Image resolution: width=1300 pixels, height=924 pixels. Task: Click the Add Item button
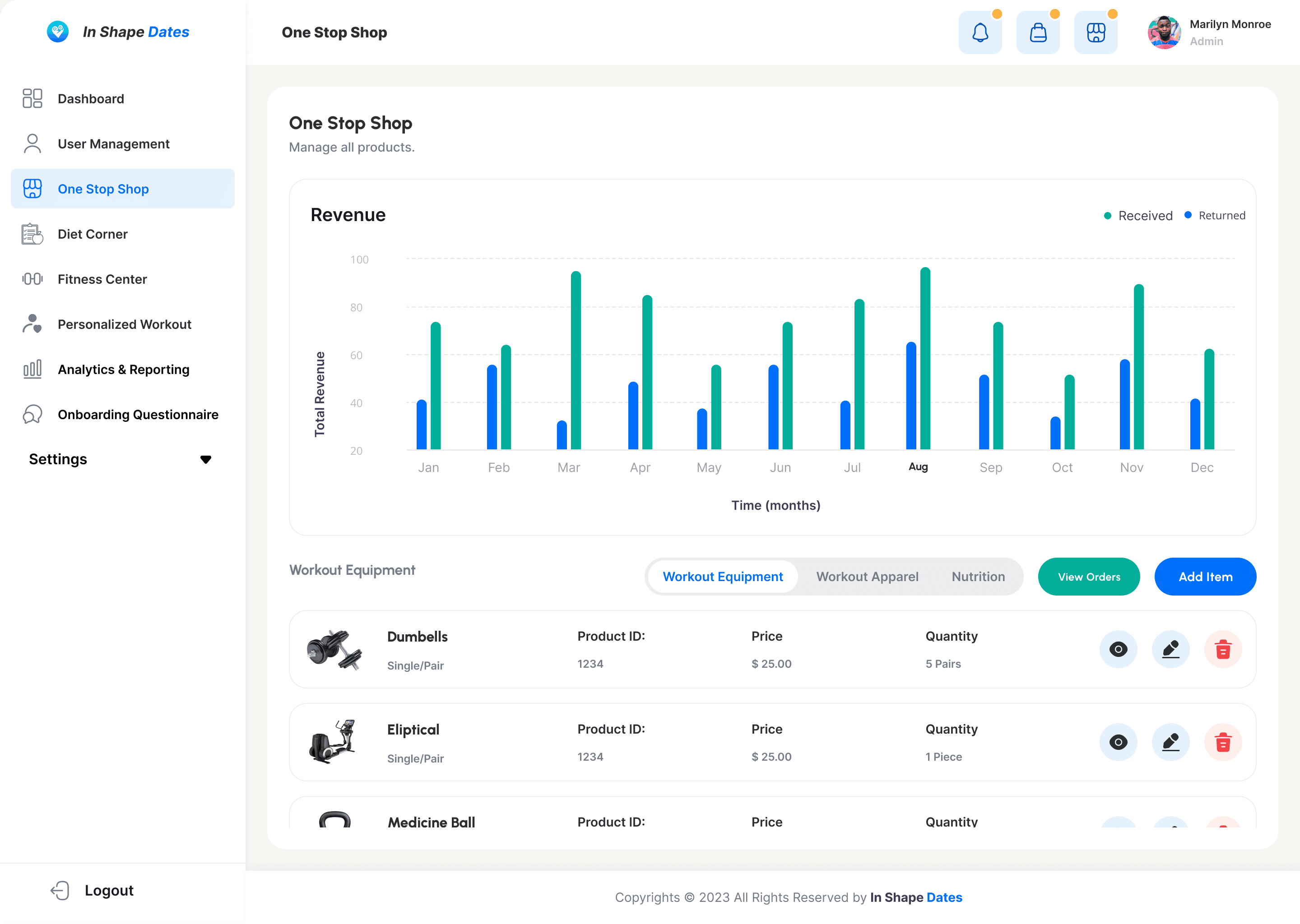(1205, 576)
